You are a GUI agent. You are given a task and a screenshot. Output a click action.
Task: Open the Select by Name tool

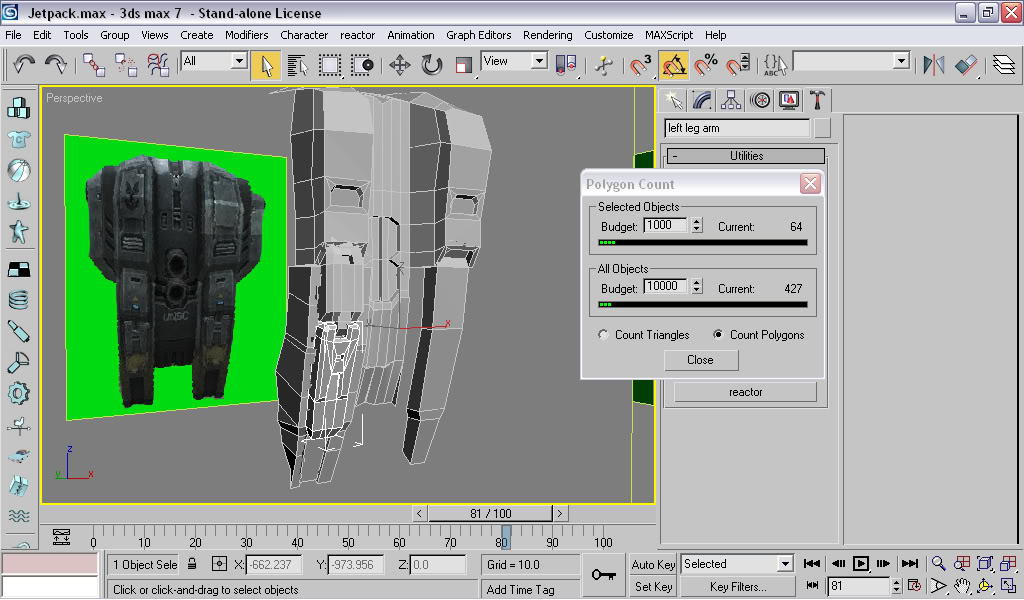pyautogui.click(x=298, y=65)
